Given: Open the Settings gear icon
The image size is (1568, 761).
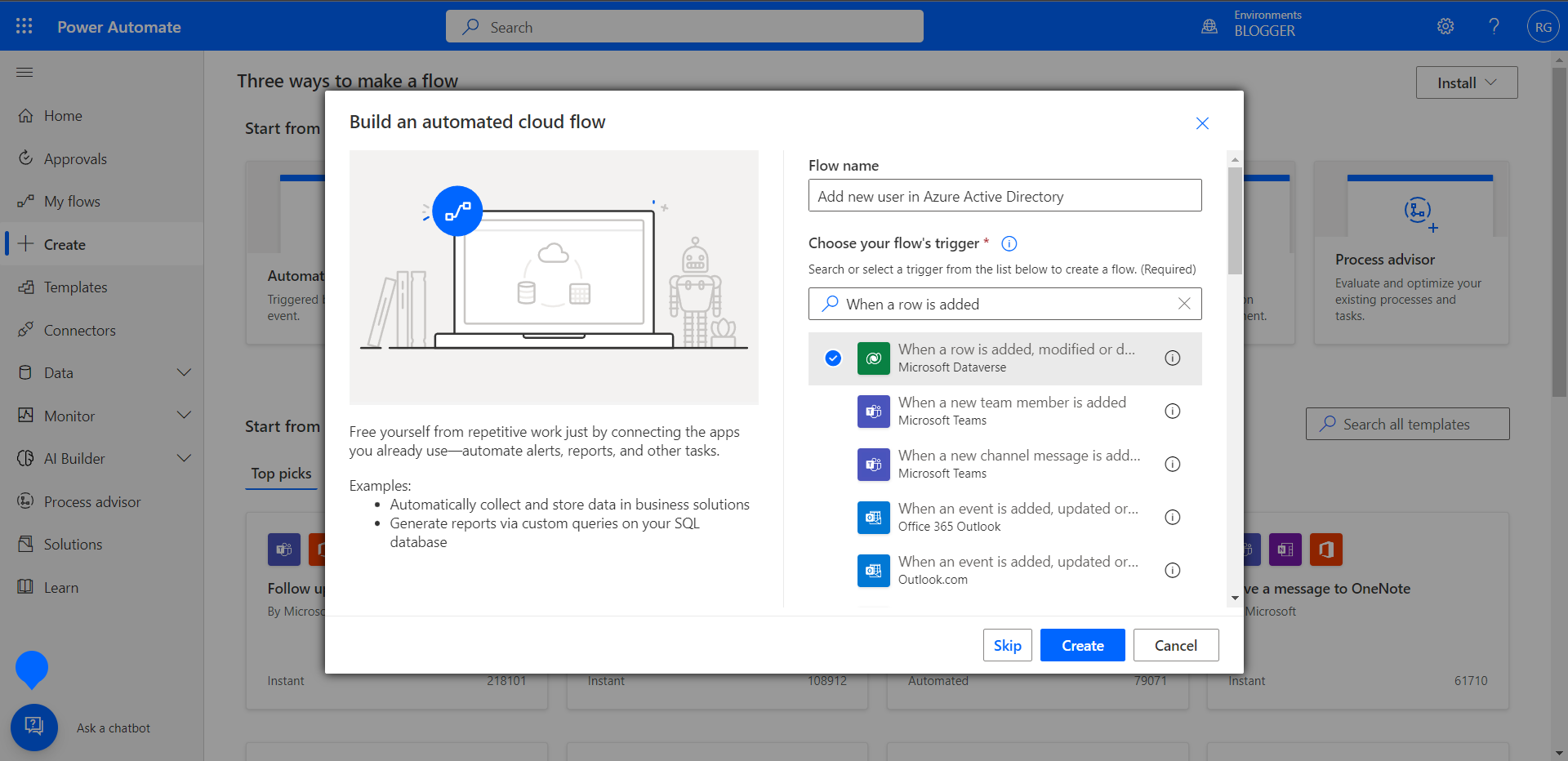Looking at the screenshot, I should (1445, 26).
